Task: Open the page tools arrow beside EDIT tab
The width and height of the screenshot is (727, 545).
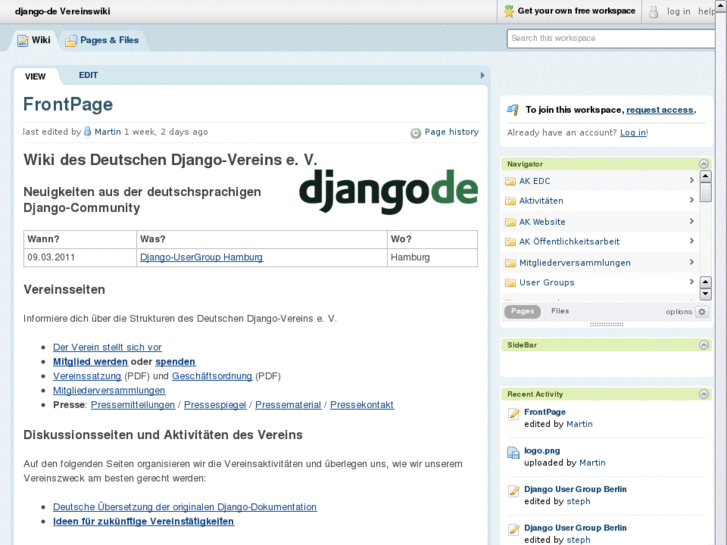Action: pyautogui.click(x=482, y=75)
